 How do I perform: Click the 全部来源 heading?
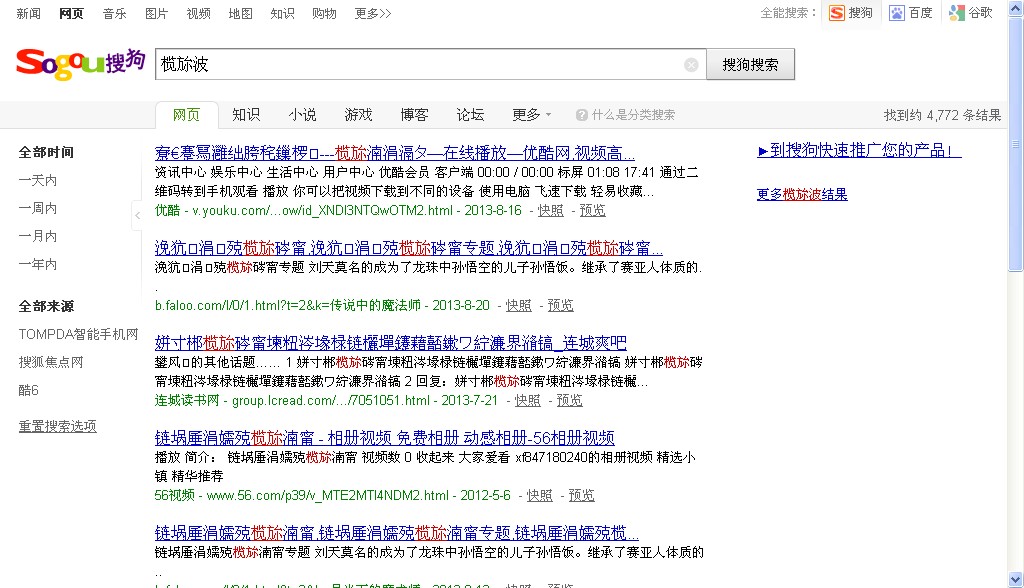(x=46, y=306)
